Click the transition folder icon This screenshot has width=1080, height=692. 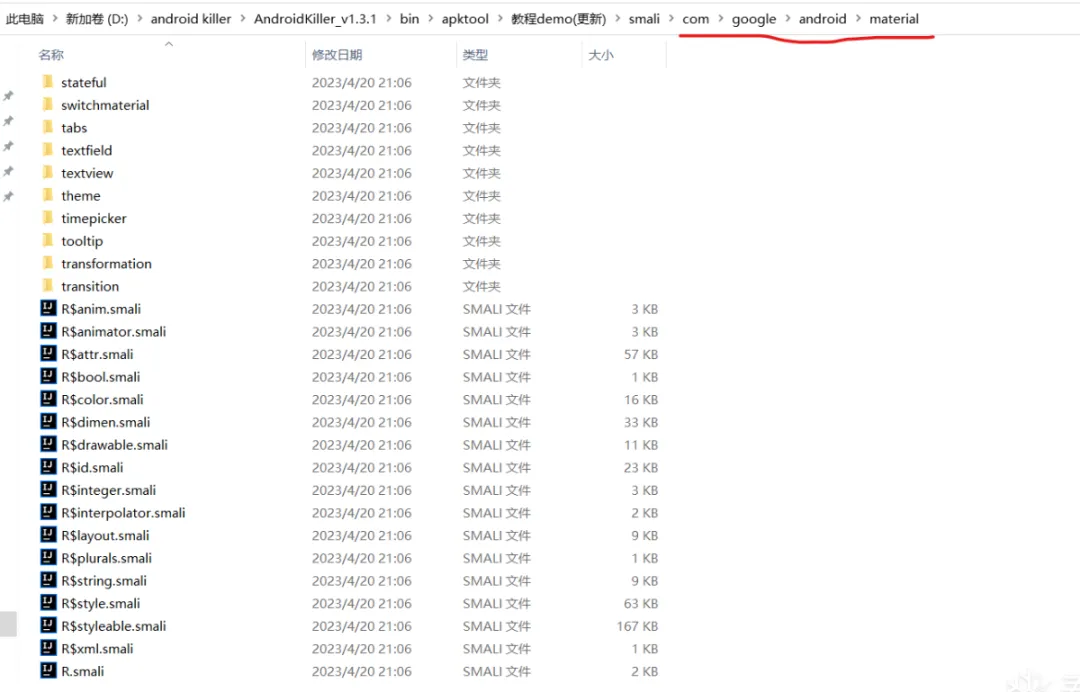click(48, 286)
